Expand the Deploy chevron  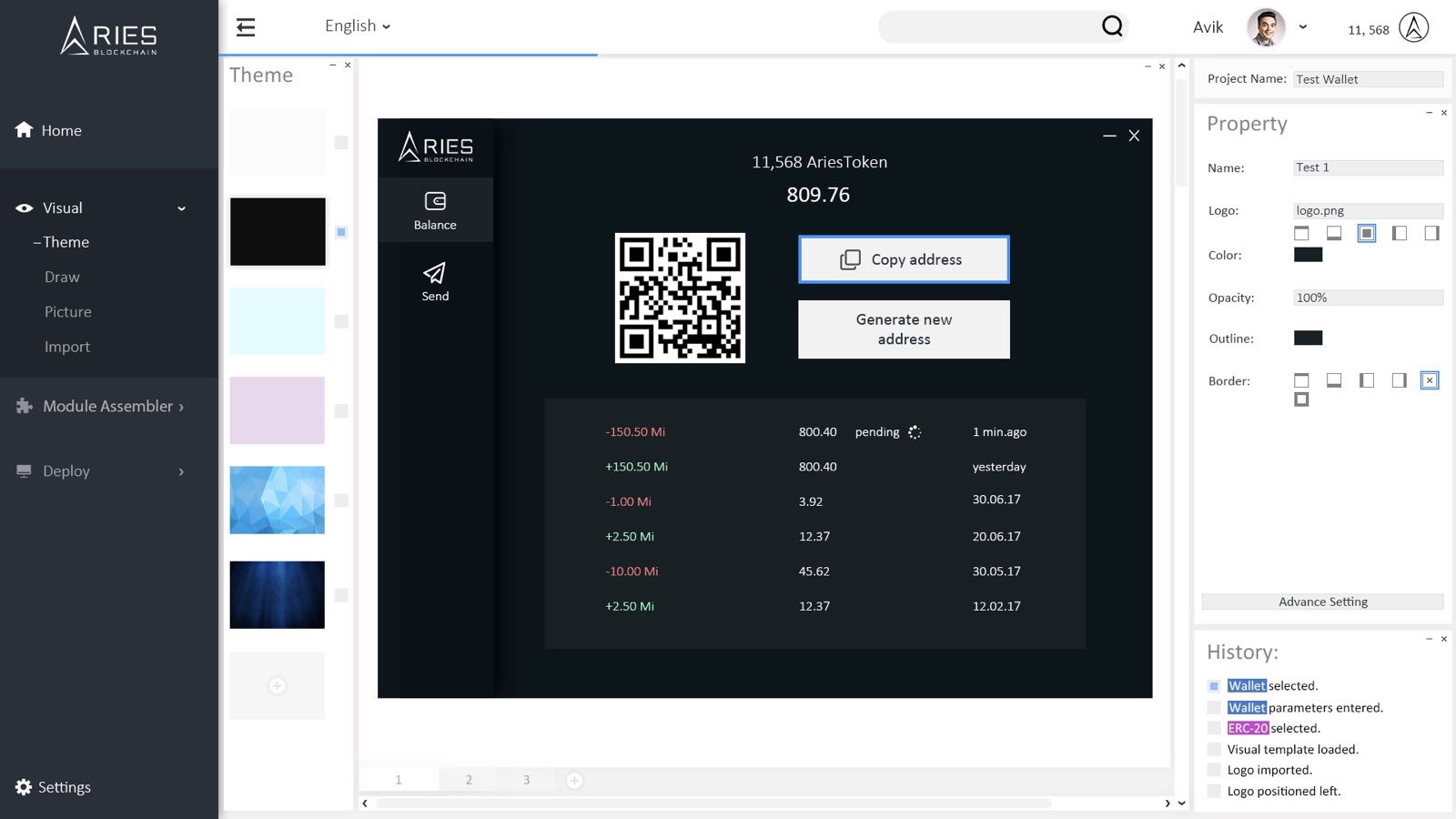pos(181,471)
